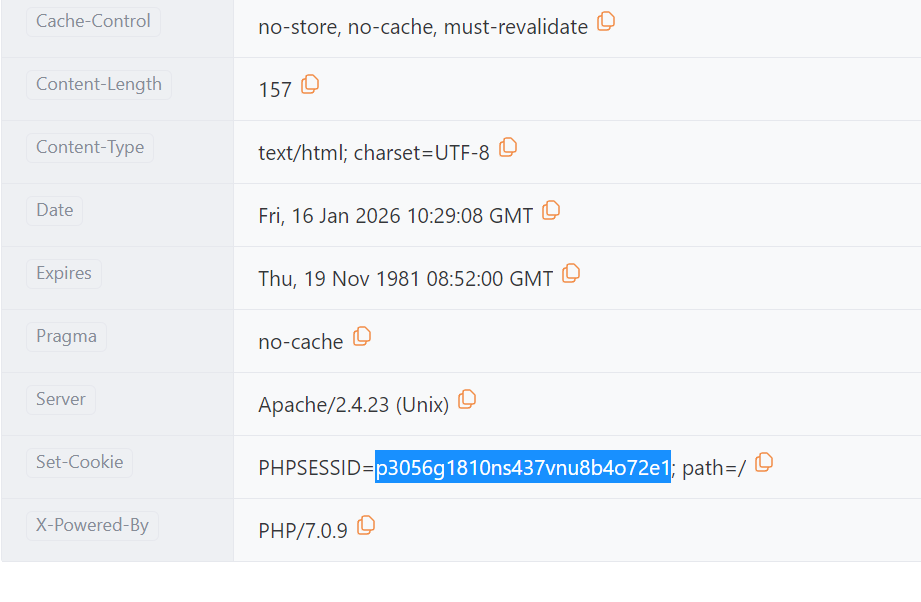Click the Content-Length header label

(99, 85)
